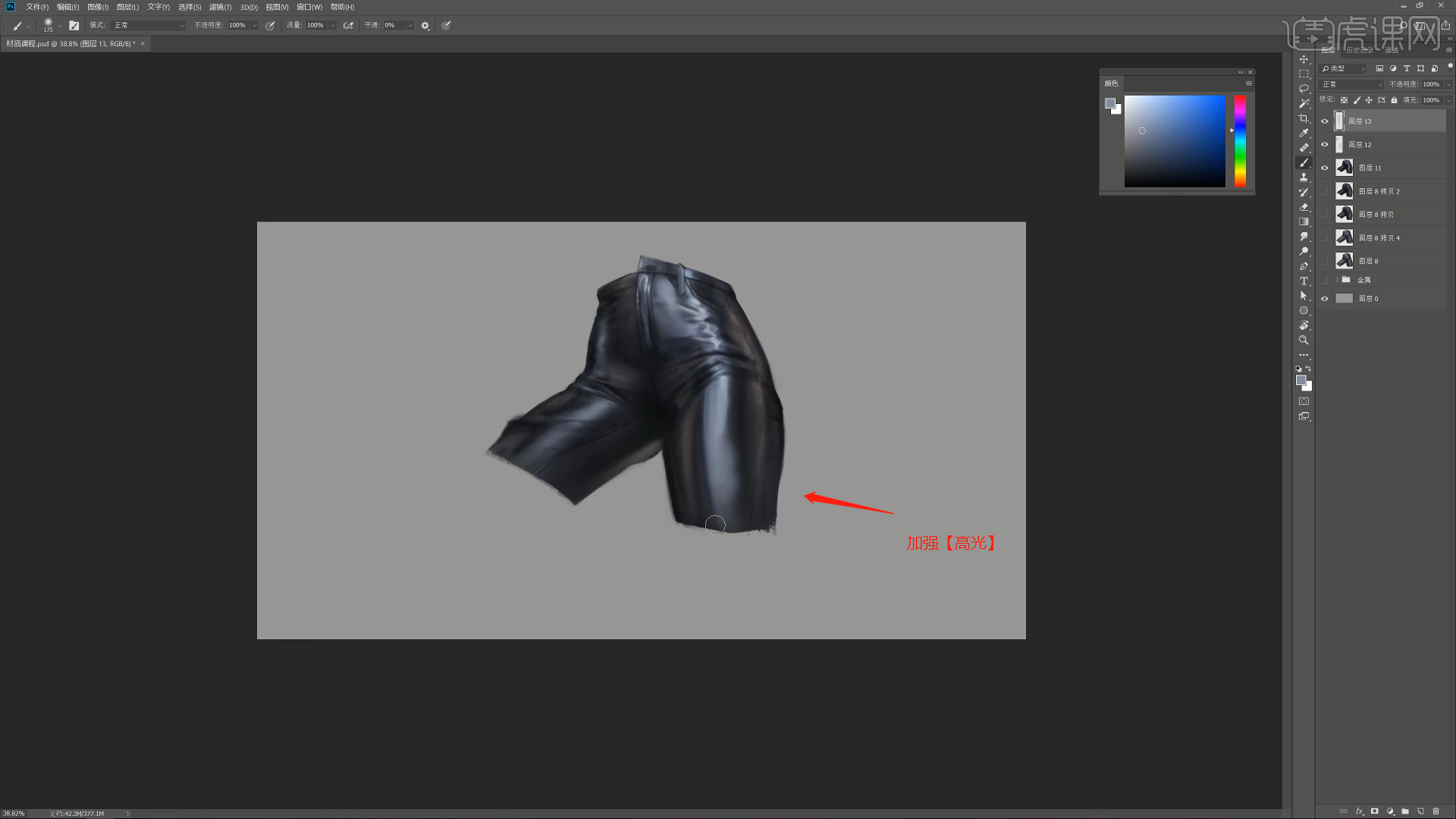Select the Lasso tool
This screenshot has height=819, width=1456.
coord(1304,89)
